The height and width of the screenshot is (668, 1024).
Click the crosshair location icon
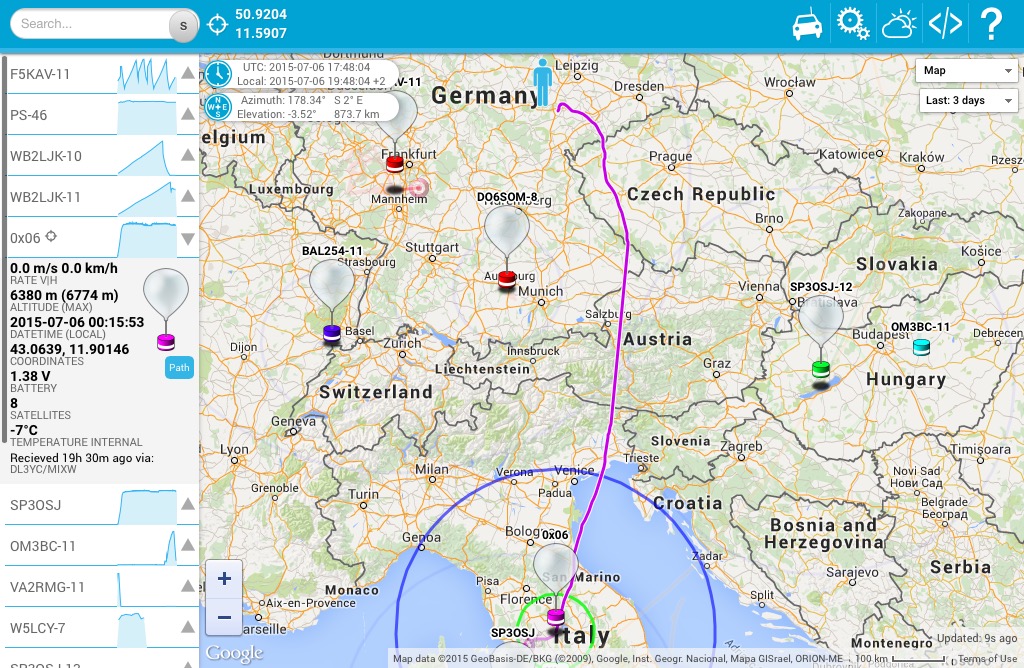click(x=217, y=24)
